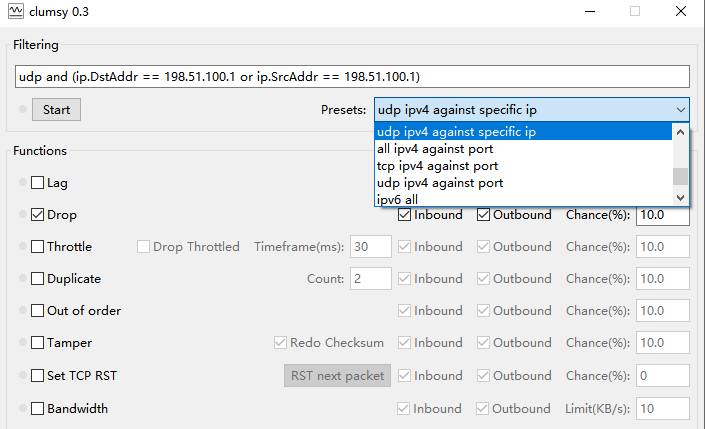Enable the Lag function checkbox
The width and height of the screenshot is (705, 429).
point(38,183)
